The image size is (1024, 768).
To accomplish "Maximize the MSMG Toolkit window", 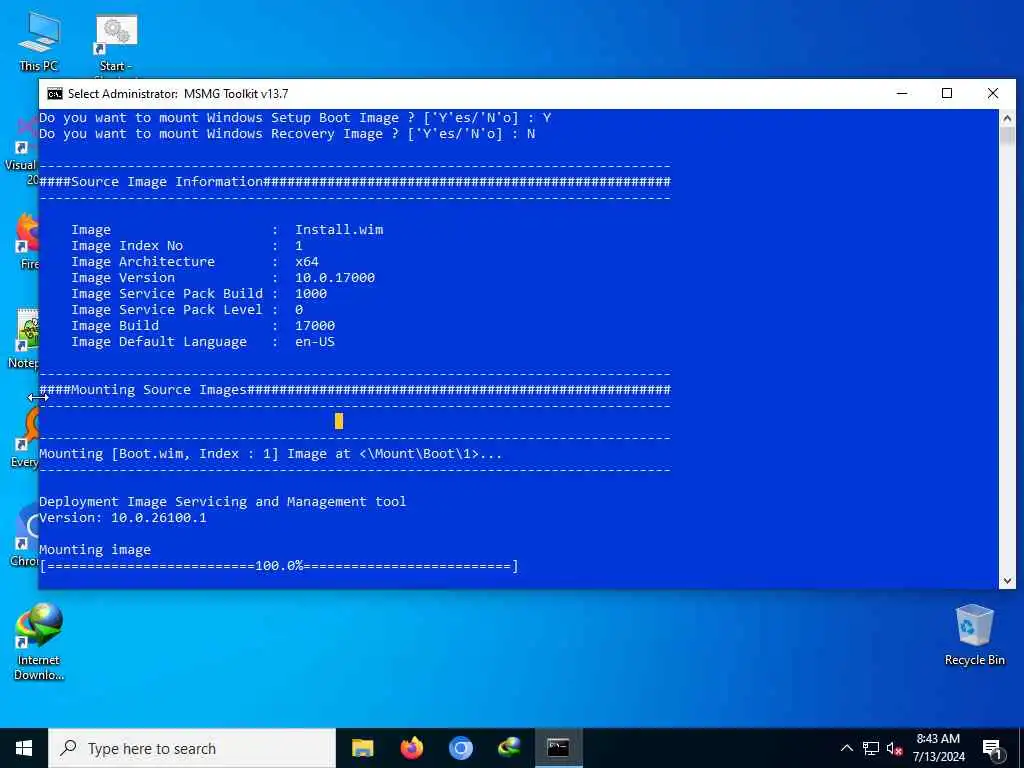I will click(x=947, y=93).
